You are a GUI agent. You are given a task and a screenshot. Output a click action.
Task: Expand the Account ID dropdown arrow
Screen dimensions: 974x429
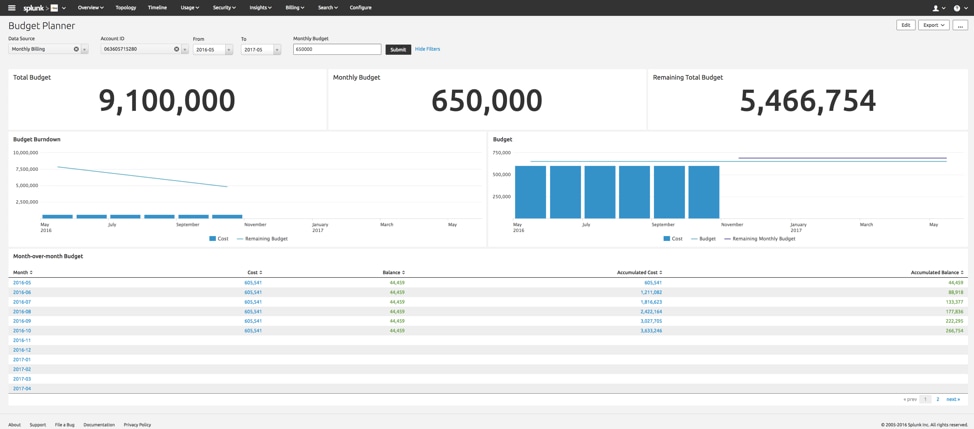[x=184, y=48]
